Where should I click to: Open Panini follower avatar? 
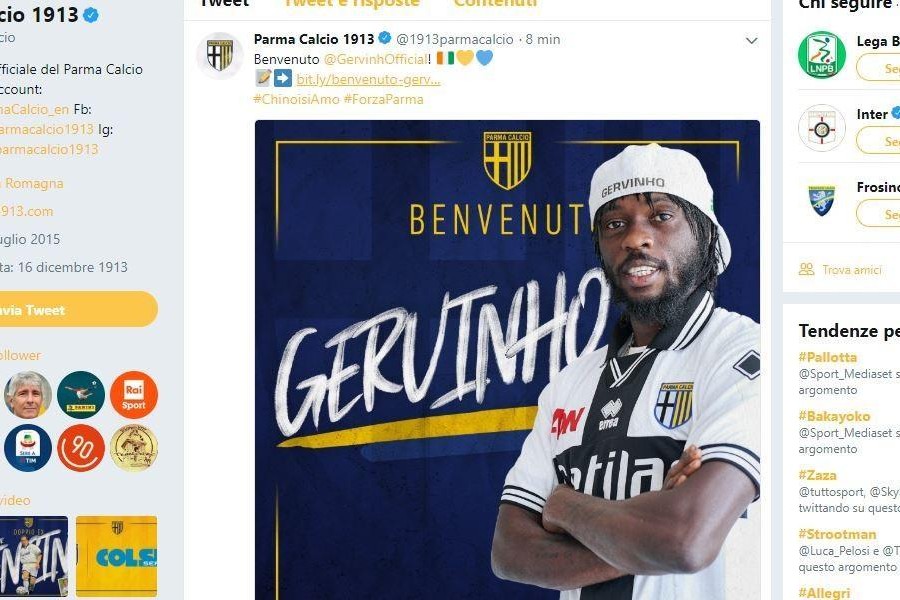pyautogui.click(x=81, y=394)
